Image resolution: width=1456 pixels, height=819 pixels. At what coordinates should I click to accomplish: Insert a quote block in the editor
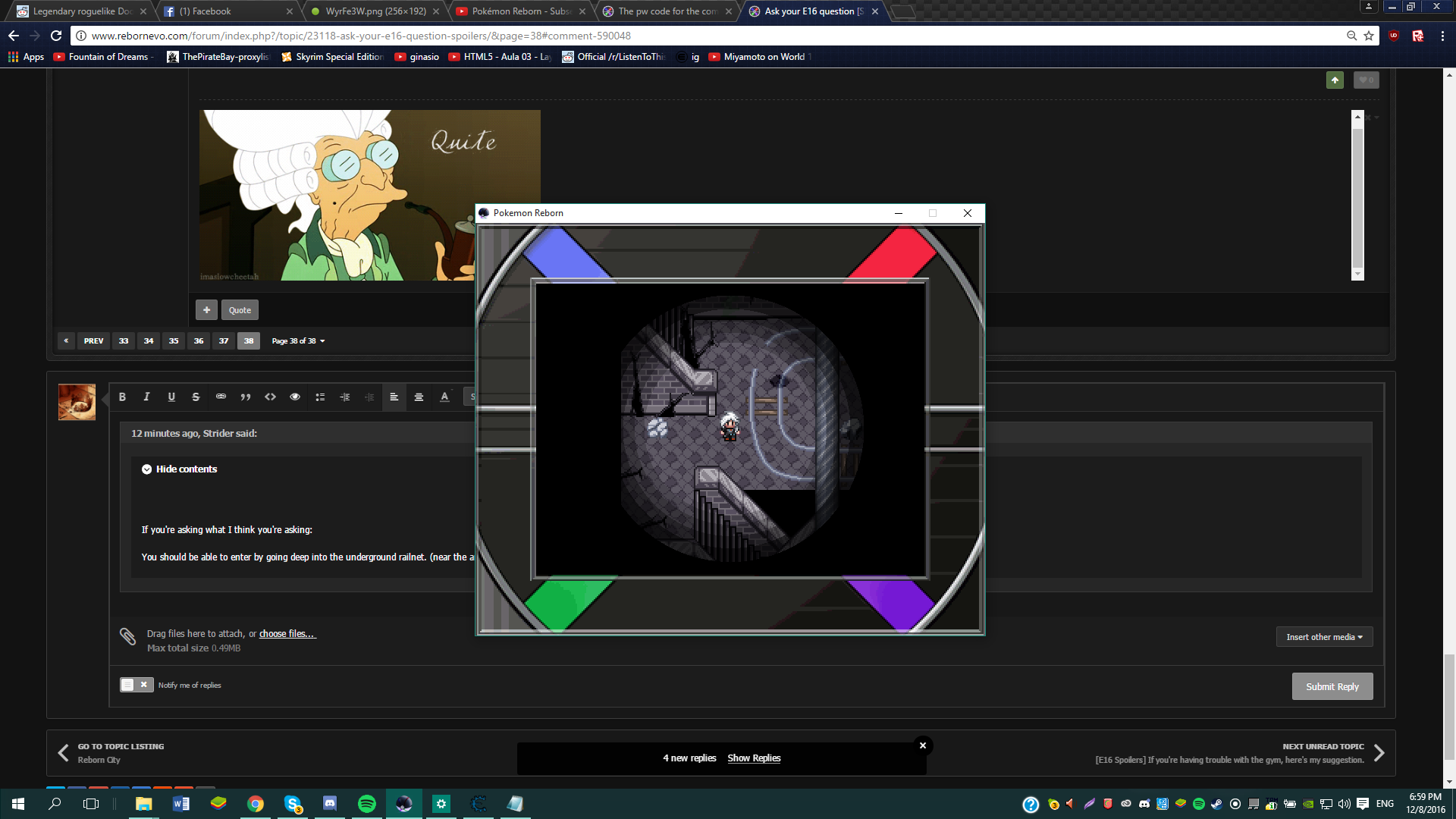tap(246, 397)
